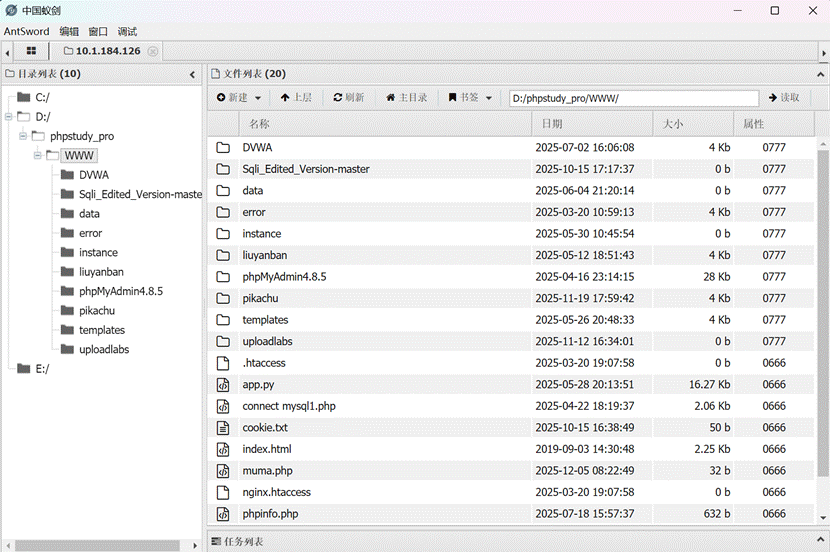
Task: Sort by the 属性 column header
Action: 774,124
